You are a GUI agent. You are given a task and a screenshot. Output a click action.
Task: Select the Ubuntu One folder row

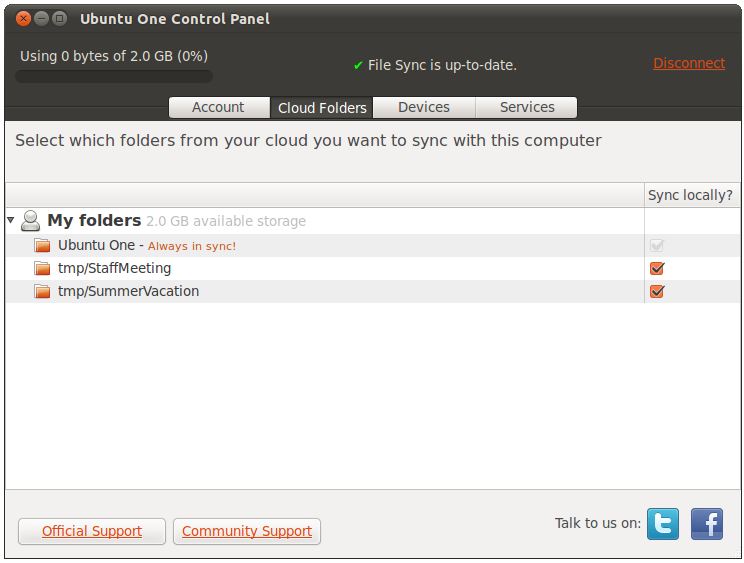click(372, 245)
